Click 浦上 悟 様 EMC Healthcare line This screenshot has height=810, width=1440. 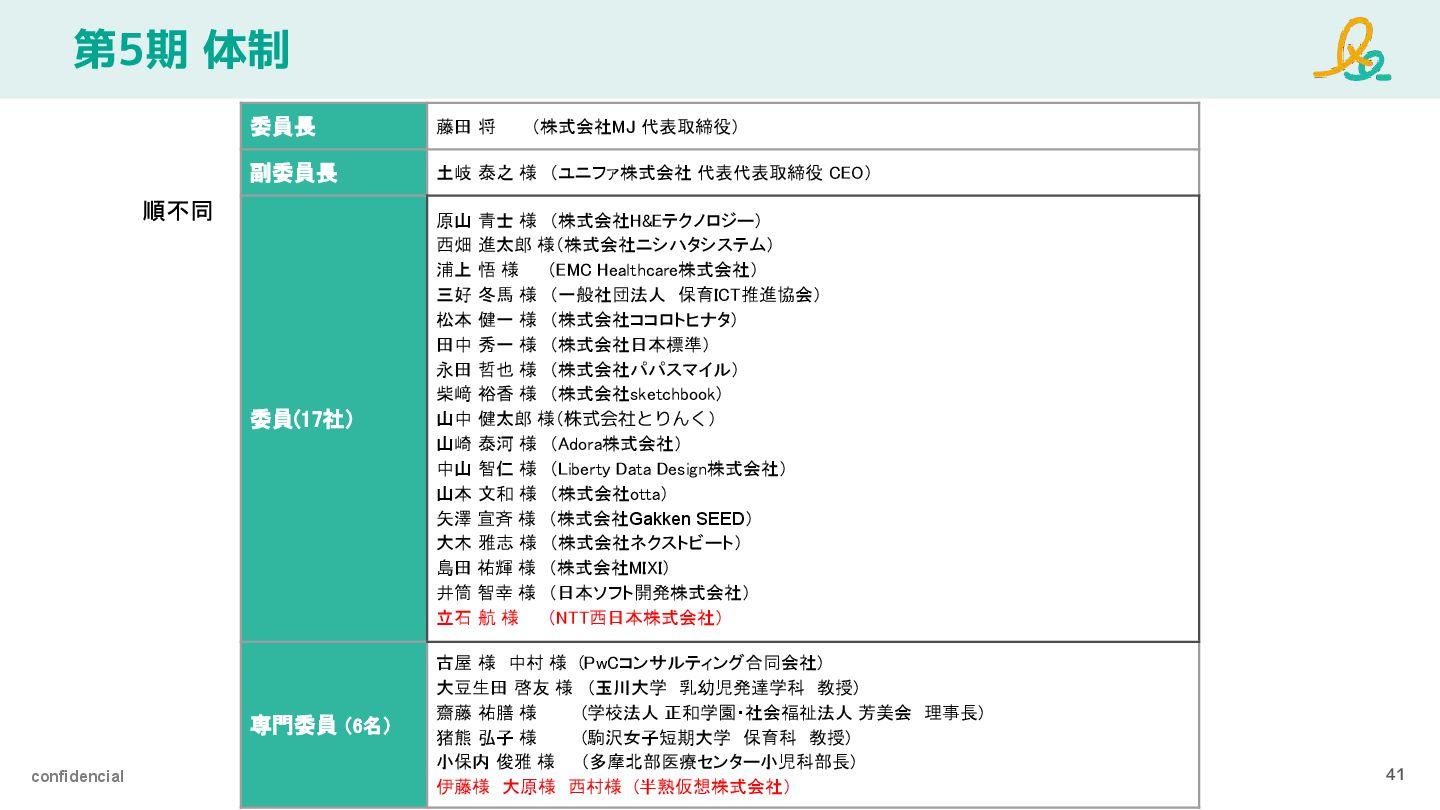[597, 270]
